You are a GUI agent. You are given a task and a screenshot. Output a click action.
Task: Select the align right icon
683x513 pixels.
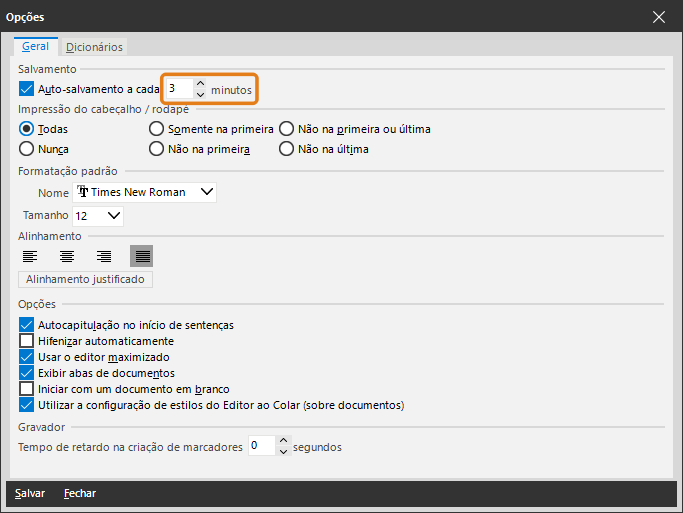[x=104, y=256]
